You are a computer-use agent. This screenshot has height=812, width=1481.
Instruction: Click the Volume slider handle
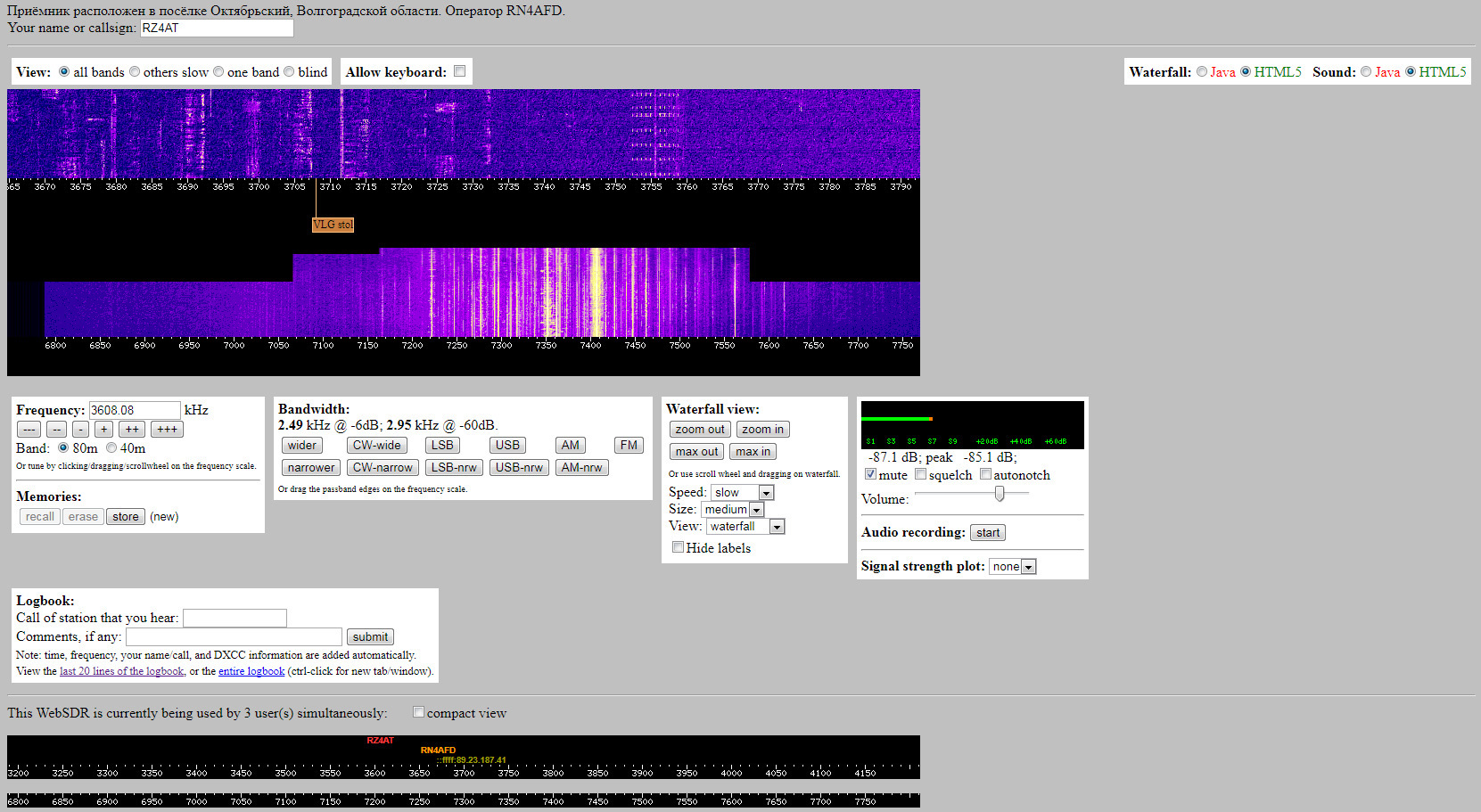click(x=1000, y=494)
